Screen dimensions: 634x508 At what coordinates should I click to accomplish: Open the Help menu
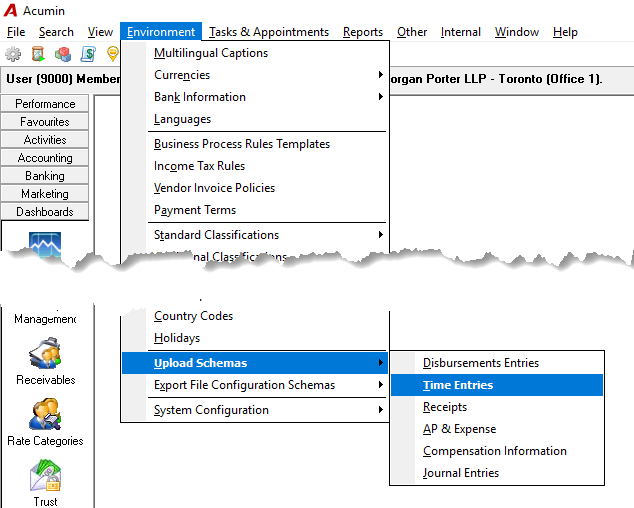(565, 32)
